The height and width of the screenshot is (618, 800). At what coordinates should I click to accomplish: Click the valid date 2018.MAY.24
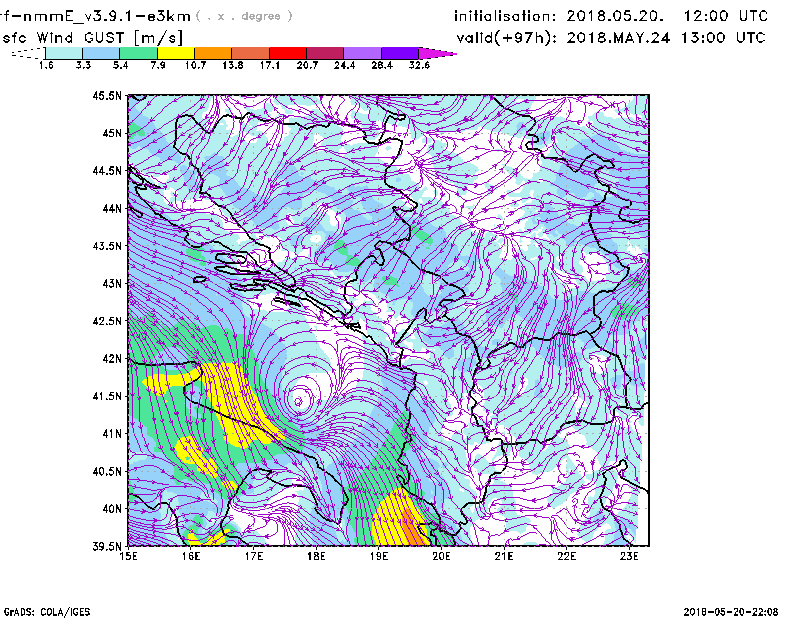[x=618, y=38]
